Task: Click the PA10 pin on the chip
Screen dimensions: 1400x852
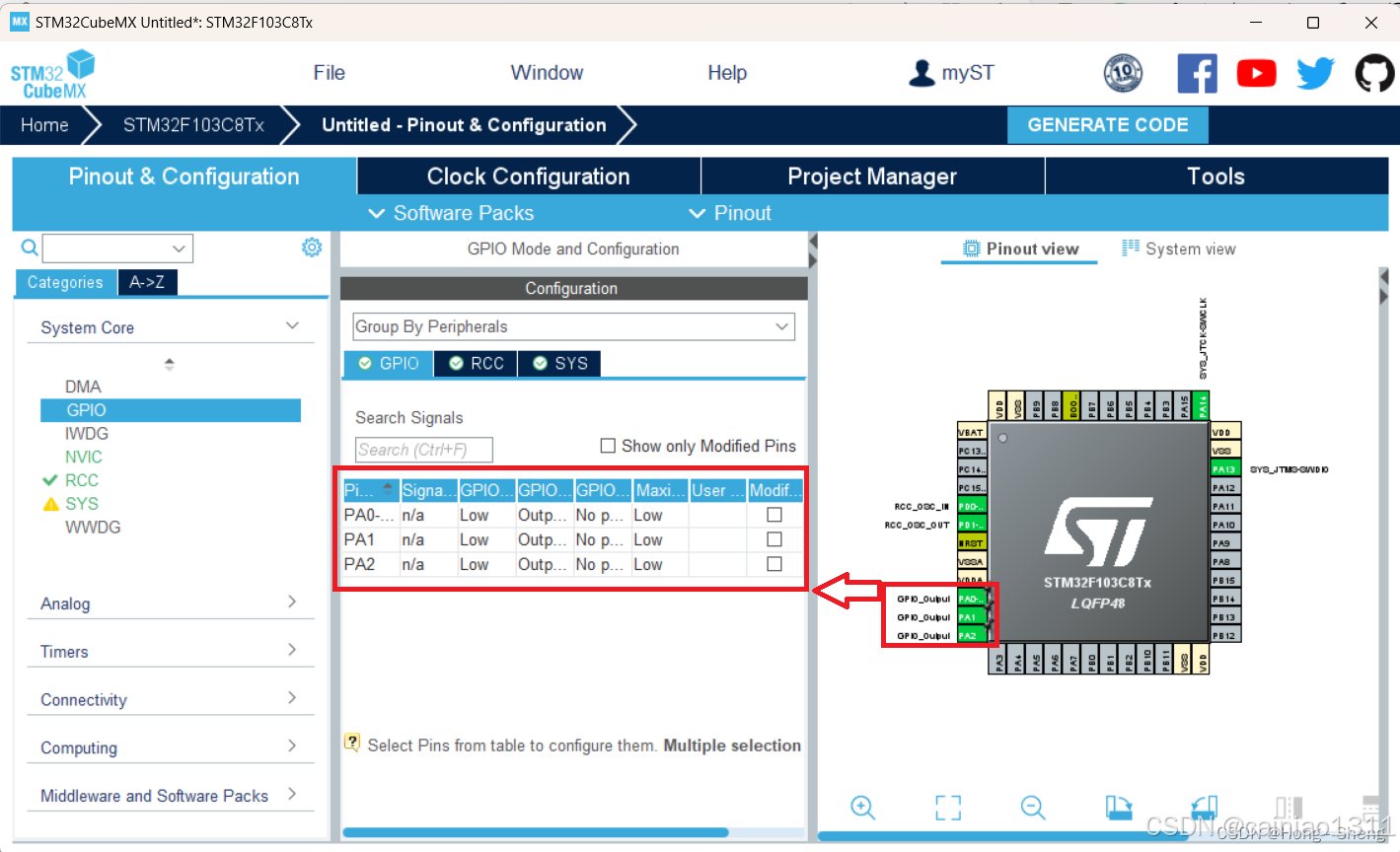Action: (x=1224, y=525)
